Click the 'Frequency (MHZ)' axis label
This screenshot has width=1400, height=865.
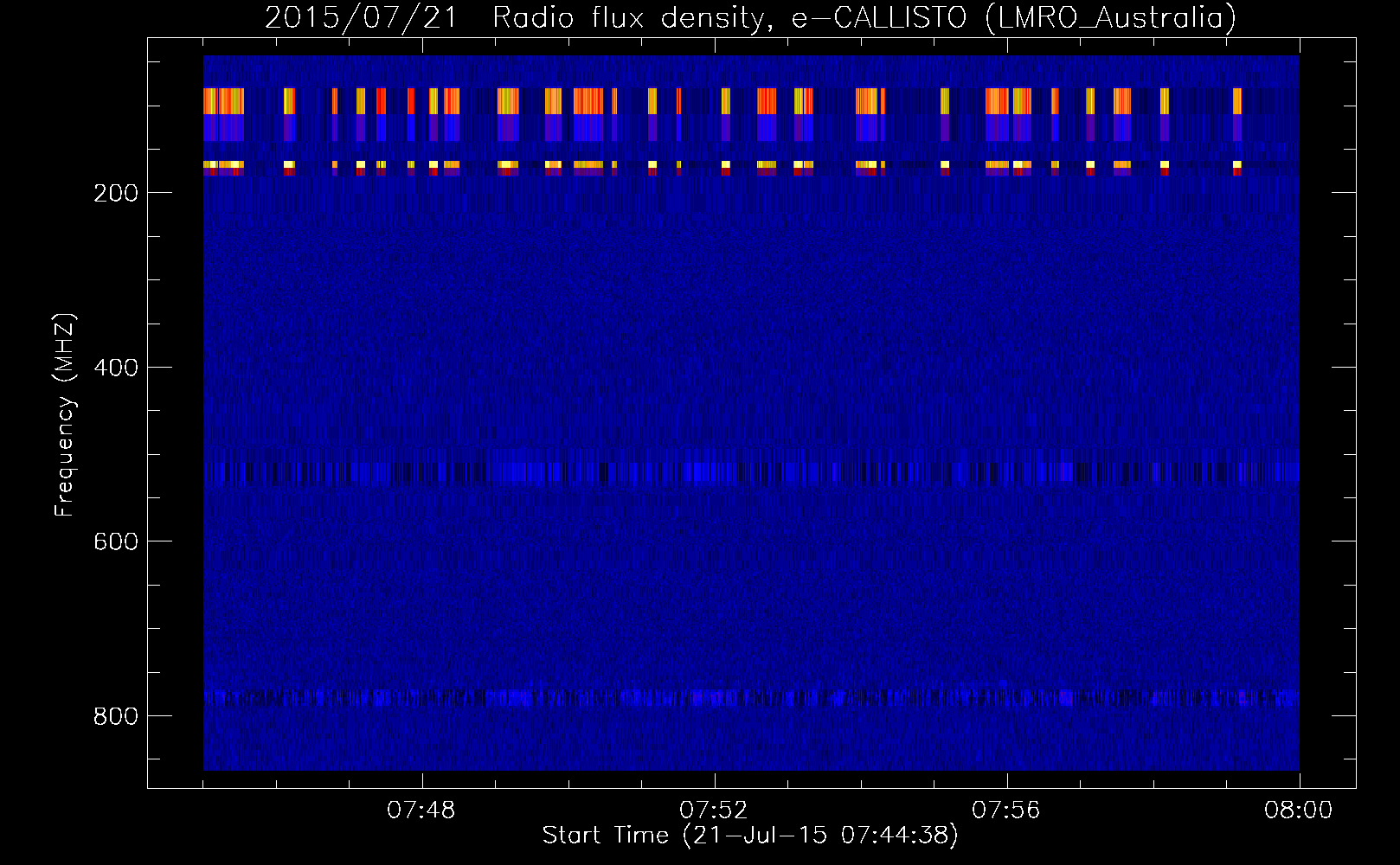pyautogui.click(x=64, y=415)
